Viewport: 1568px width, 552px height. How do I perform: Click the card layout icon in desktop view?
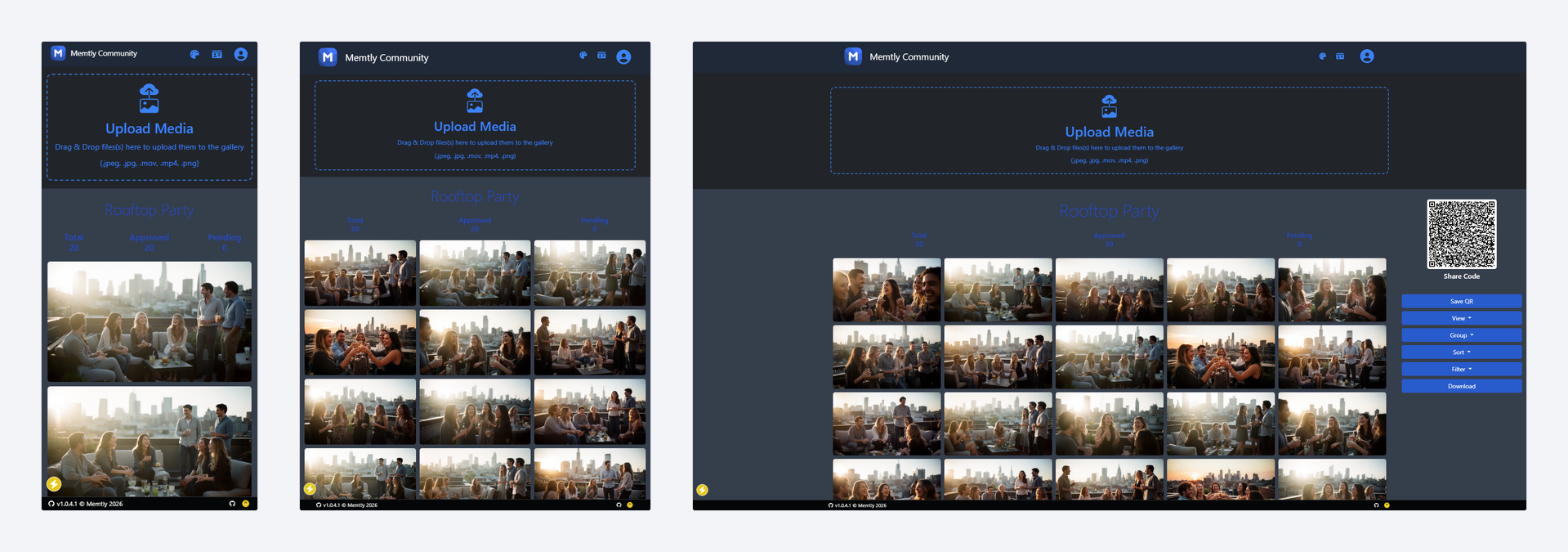tap(1340, 56)
